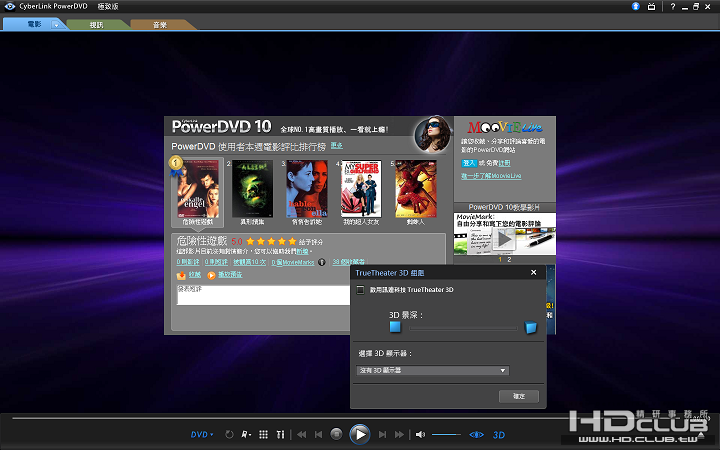This screenshot has height=450, width=720.
Task: Click the info icon beside MovieMarks link
Action: point(321,262)
